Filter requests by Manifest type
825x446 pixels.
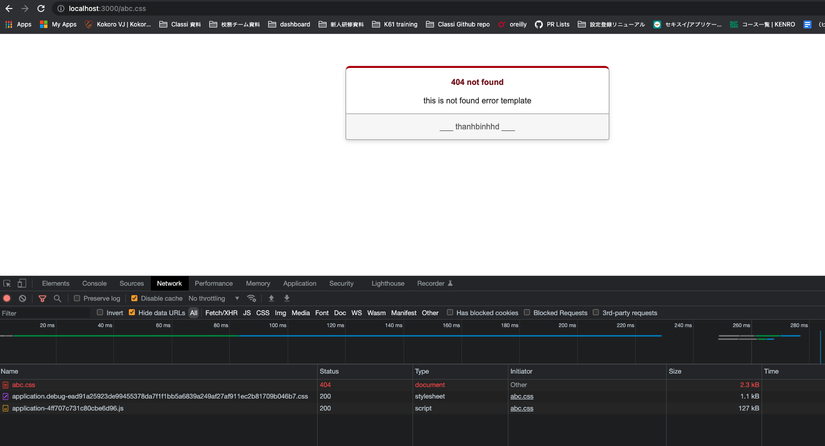click(x=404, y=313)
